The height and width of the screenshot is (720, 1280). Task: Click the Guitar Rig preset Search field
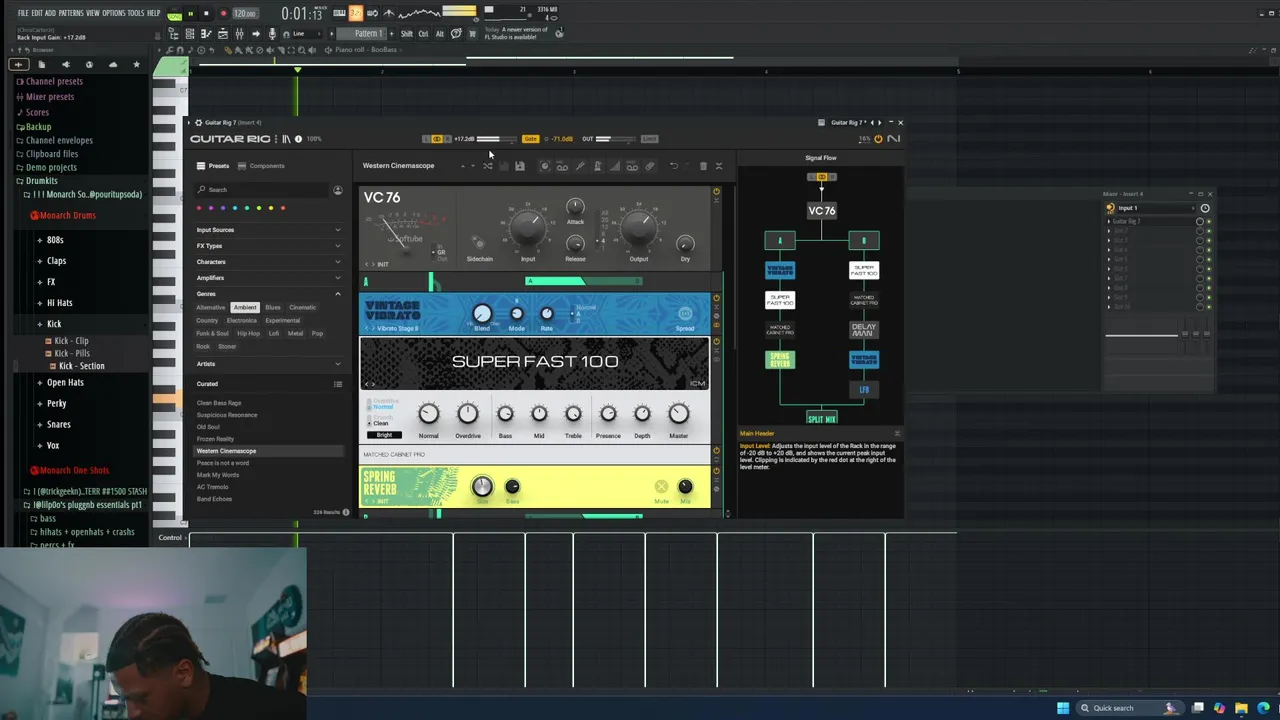pyautogui.click(x=263, y=190)
